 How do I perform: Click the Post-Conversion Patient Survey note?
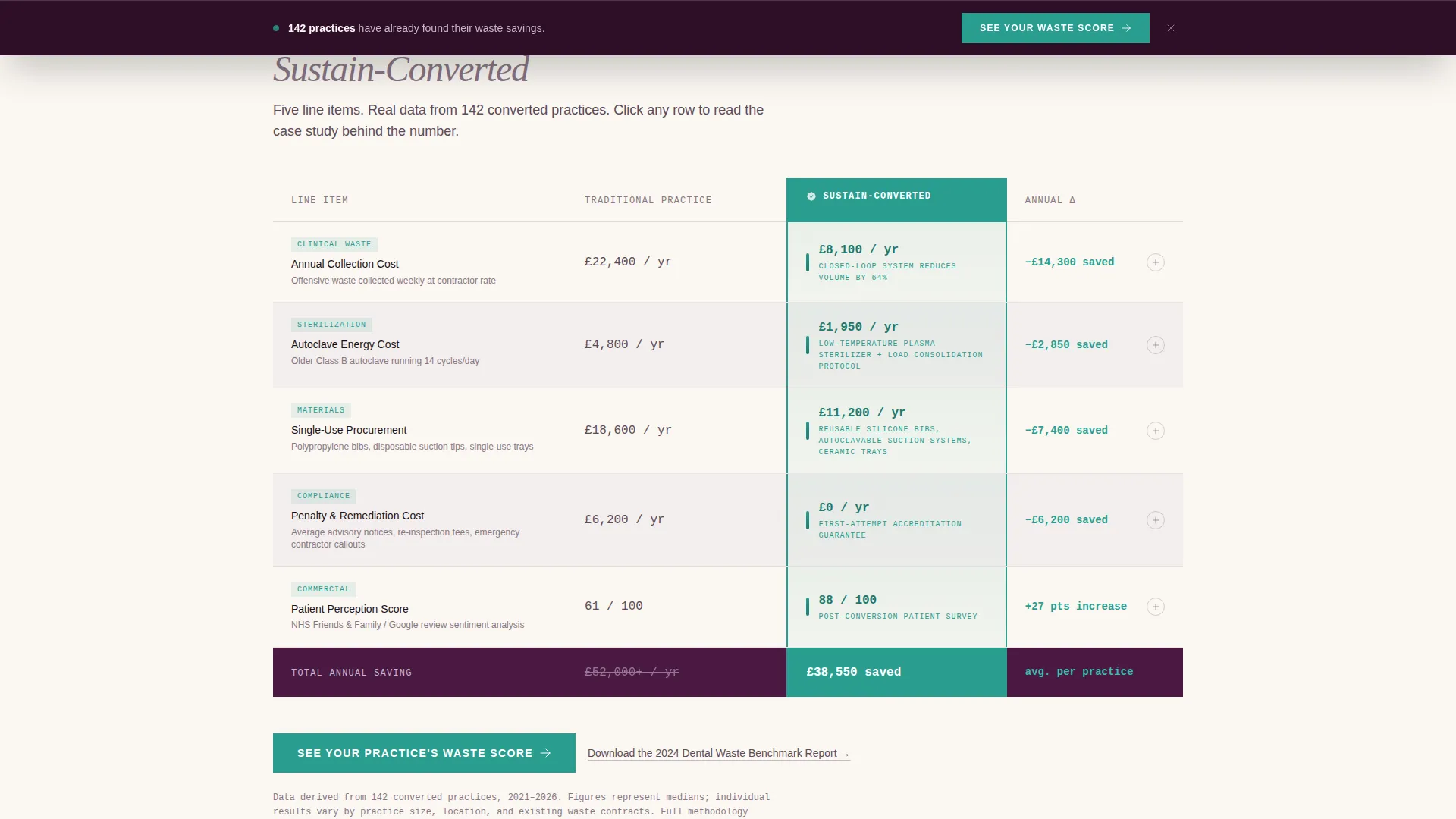[898, 617]
